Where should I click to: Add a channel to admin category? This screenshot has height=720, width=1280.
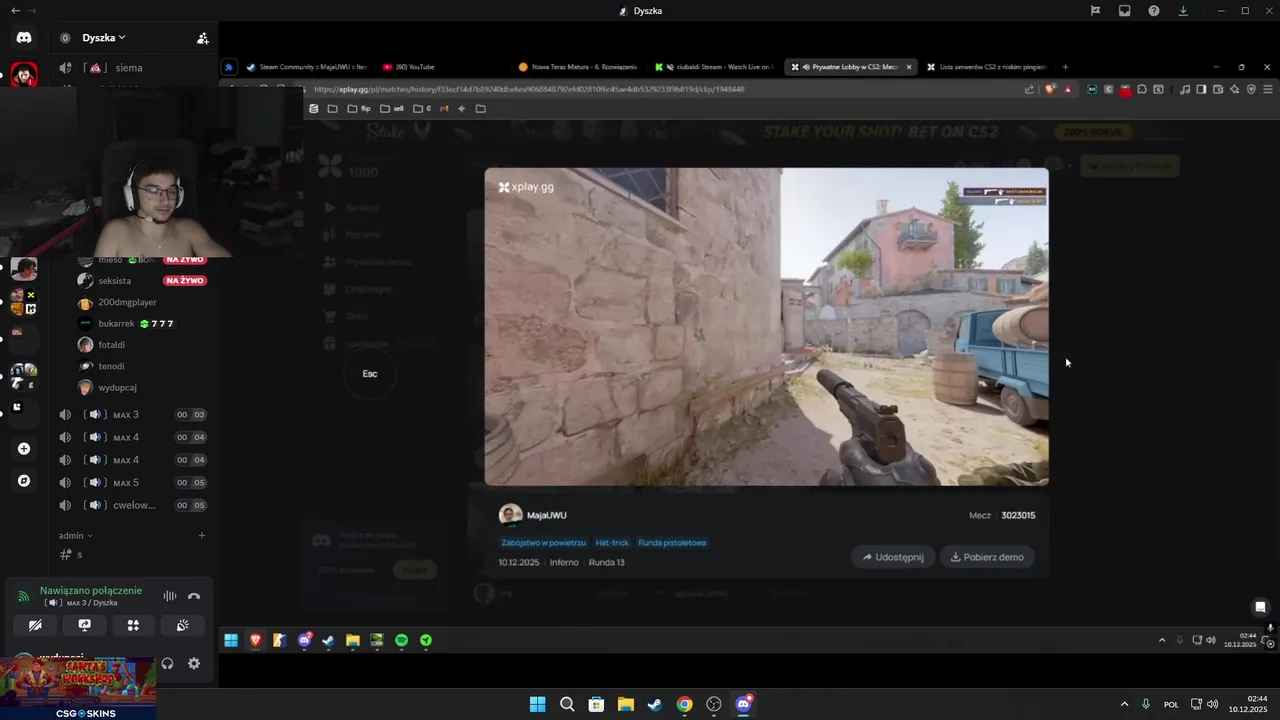202,536
